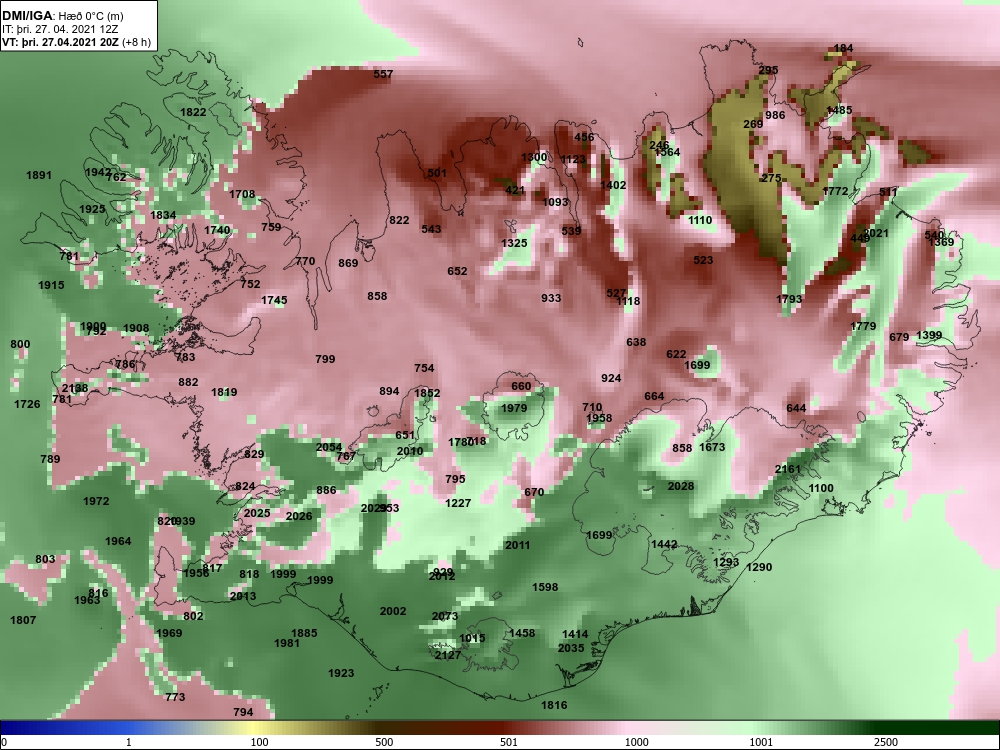Click the map value 2127
1000x750 pixels.
[448, 655]
